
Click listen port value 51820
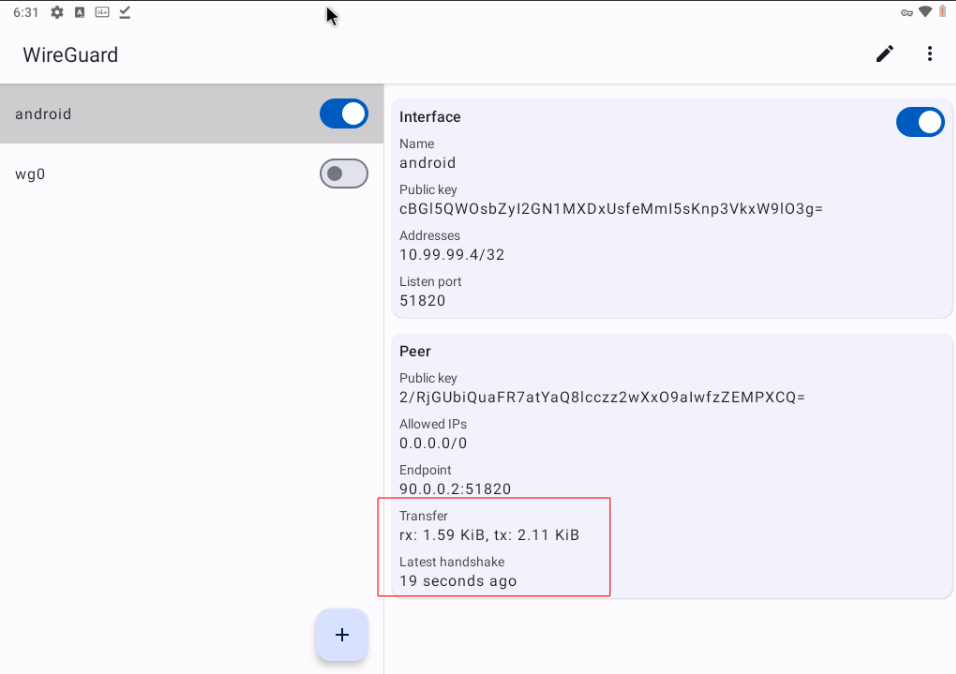(x=423, y=301)
